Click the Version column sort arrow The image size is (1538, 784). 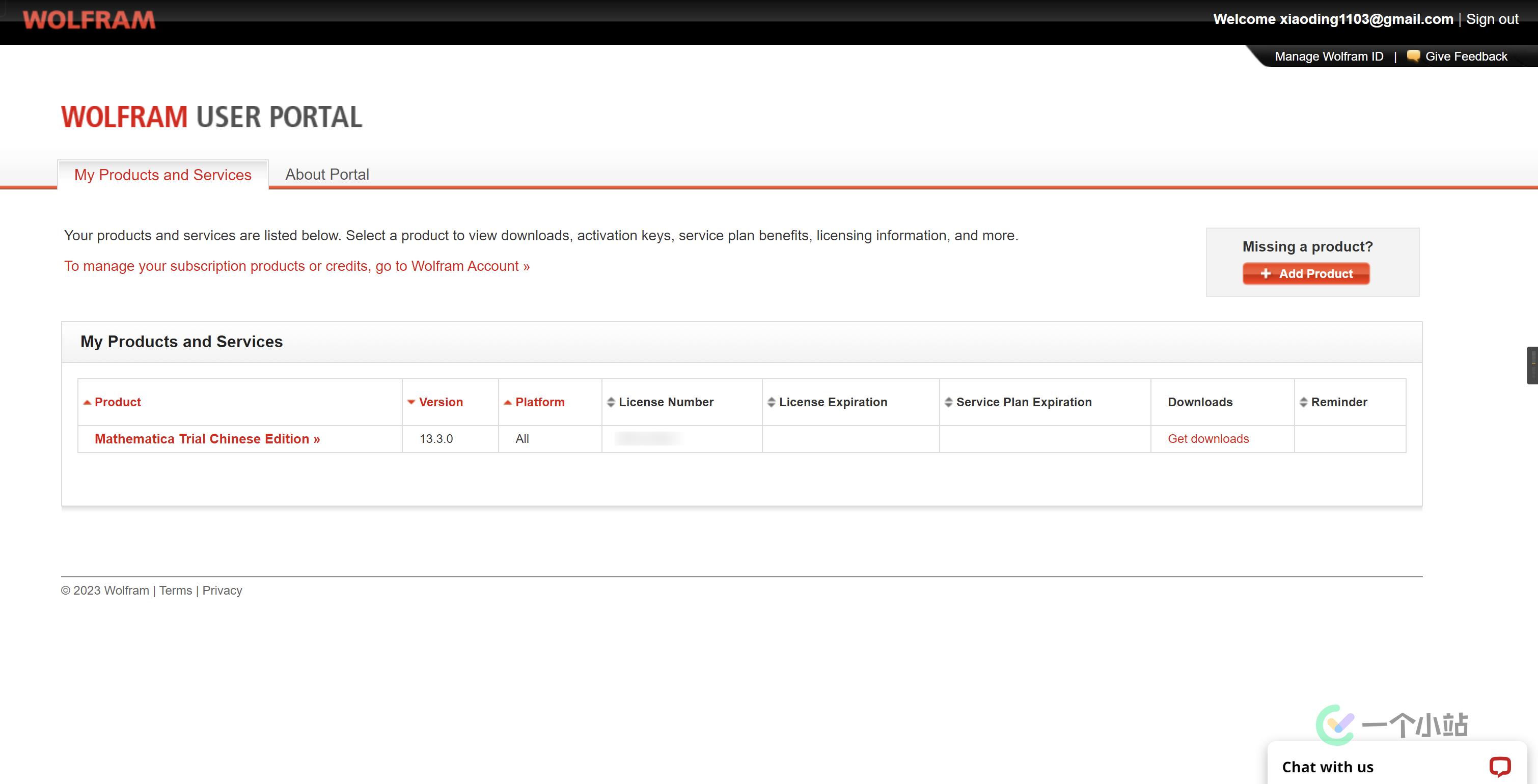[x=411, y=402]
